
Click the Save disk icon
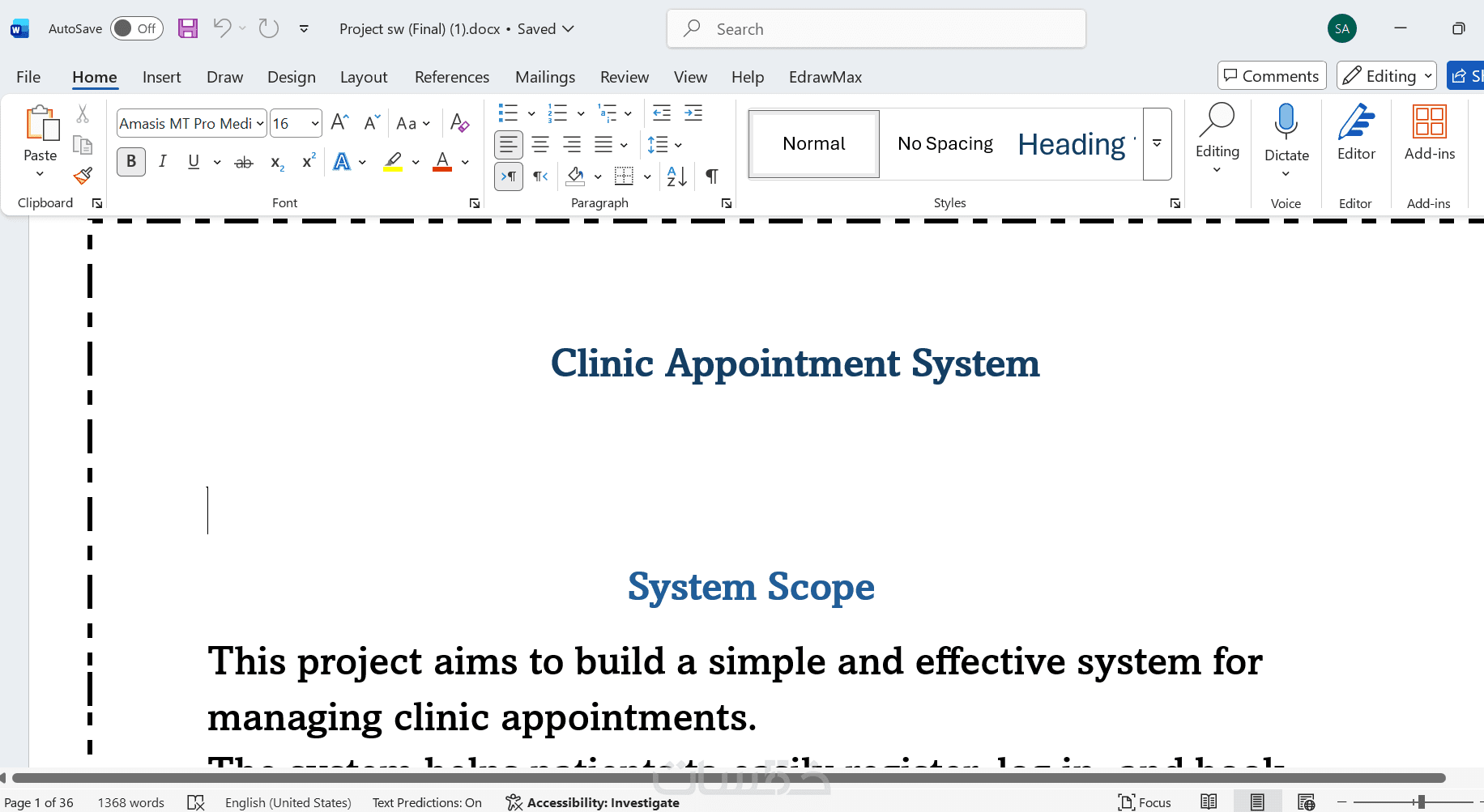point(188,29)
